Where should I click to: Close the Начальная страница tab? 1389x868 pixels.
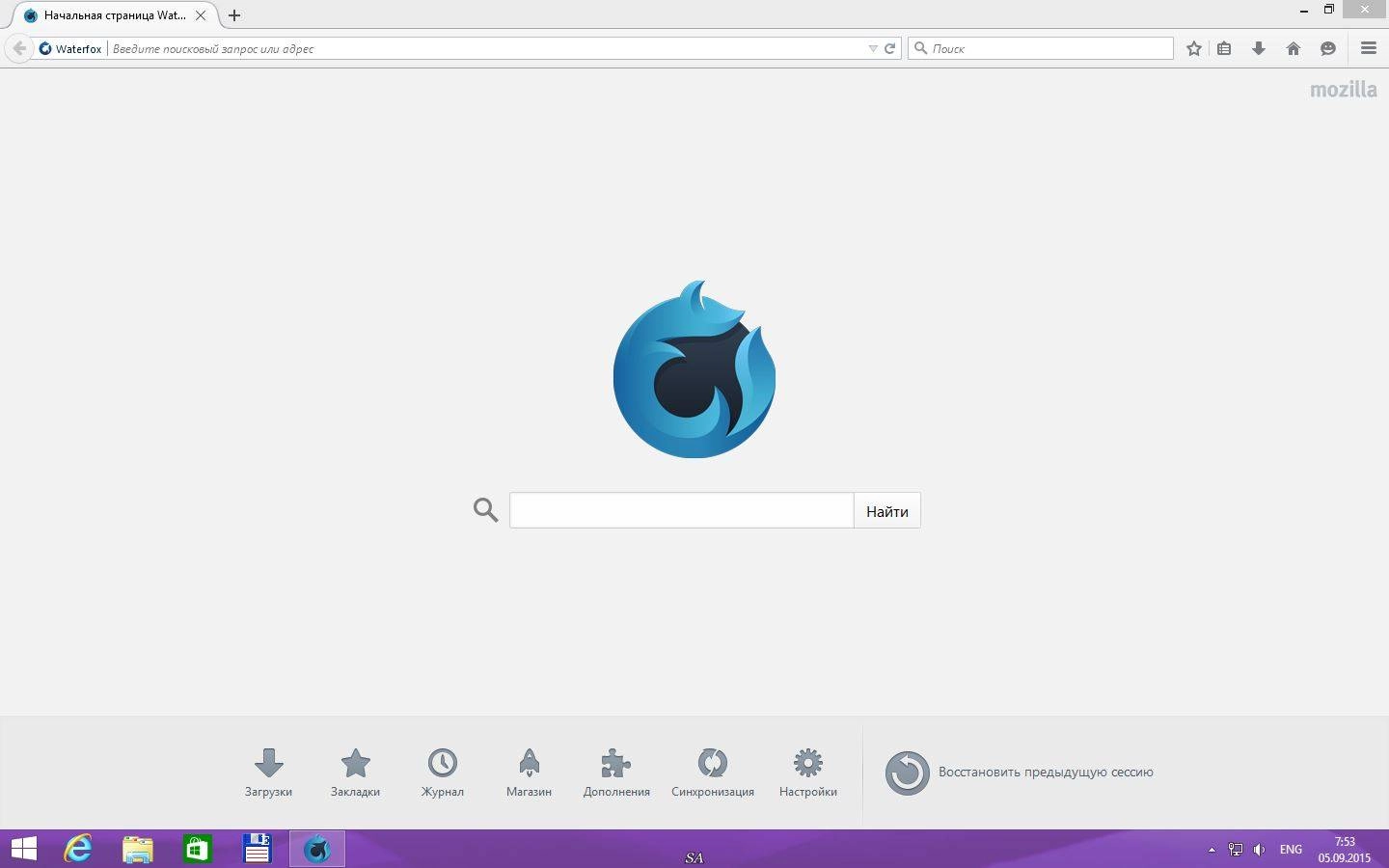pos(201,15)
